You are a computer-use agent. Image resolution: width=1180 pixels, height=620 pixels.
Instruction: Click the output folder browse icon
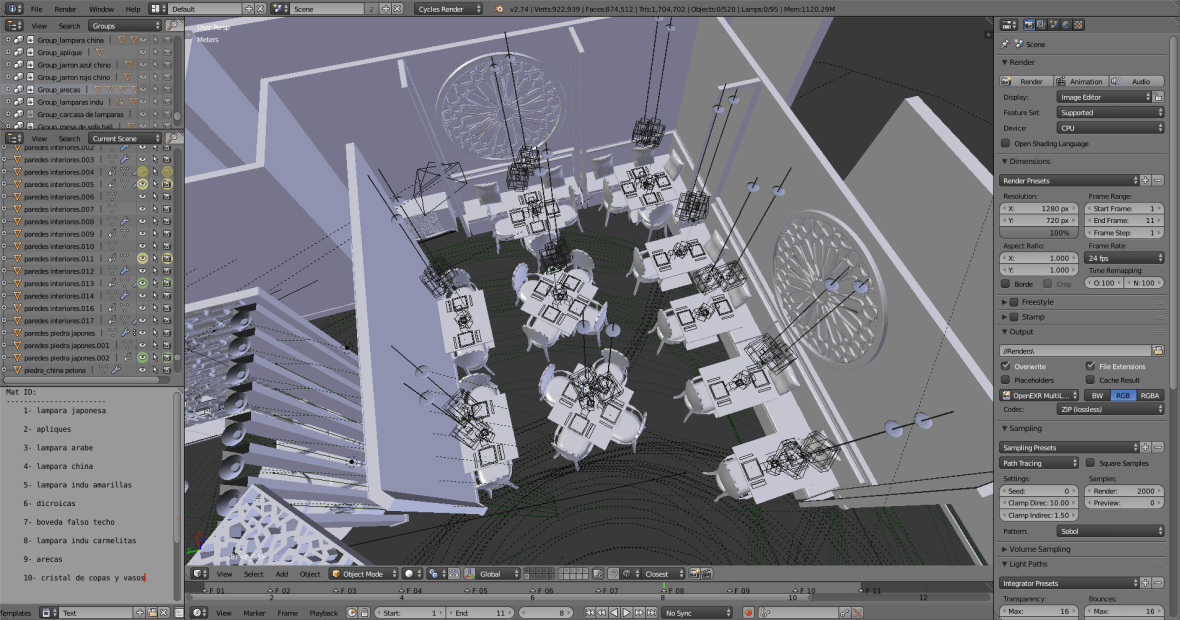click(x=1158, y=351)
